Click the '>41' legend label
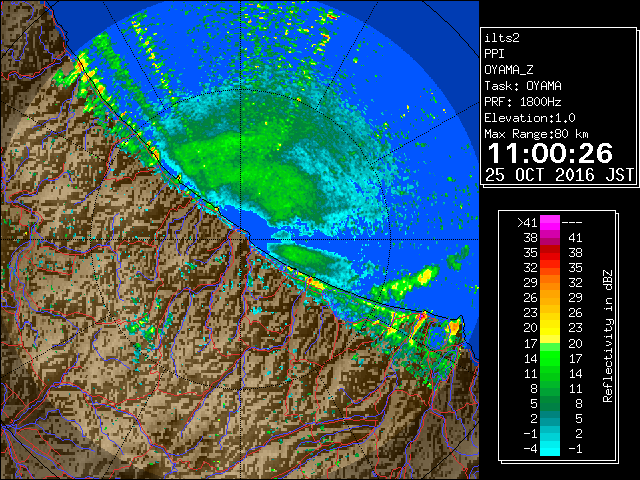Image resolution: width=640 pixels, height=480 pixels. [x=527, y=222]
